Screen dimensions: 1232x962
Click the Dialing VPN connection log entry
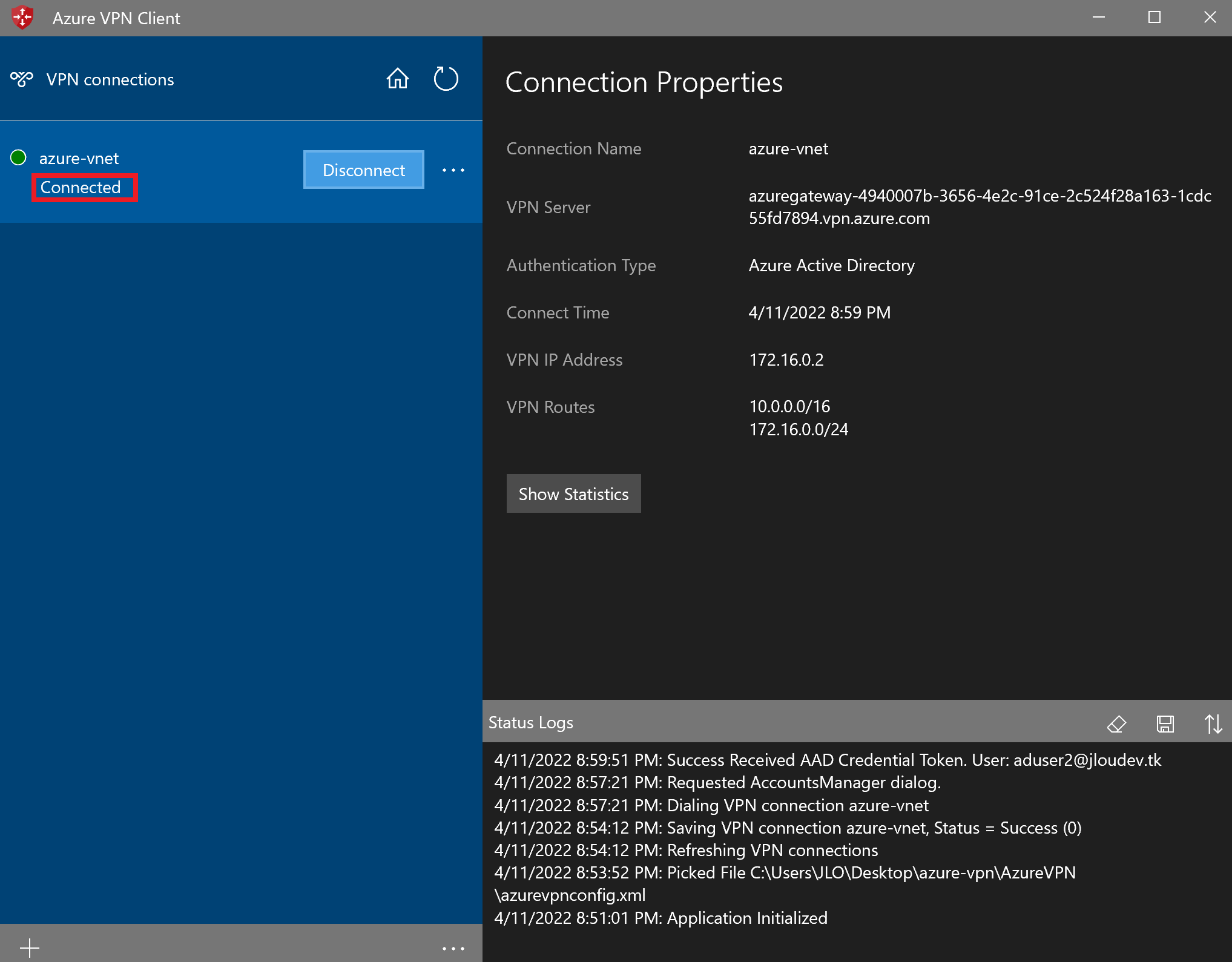click(711, 805)
